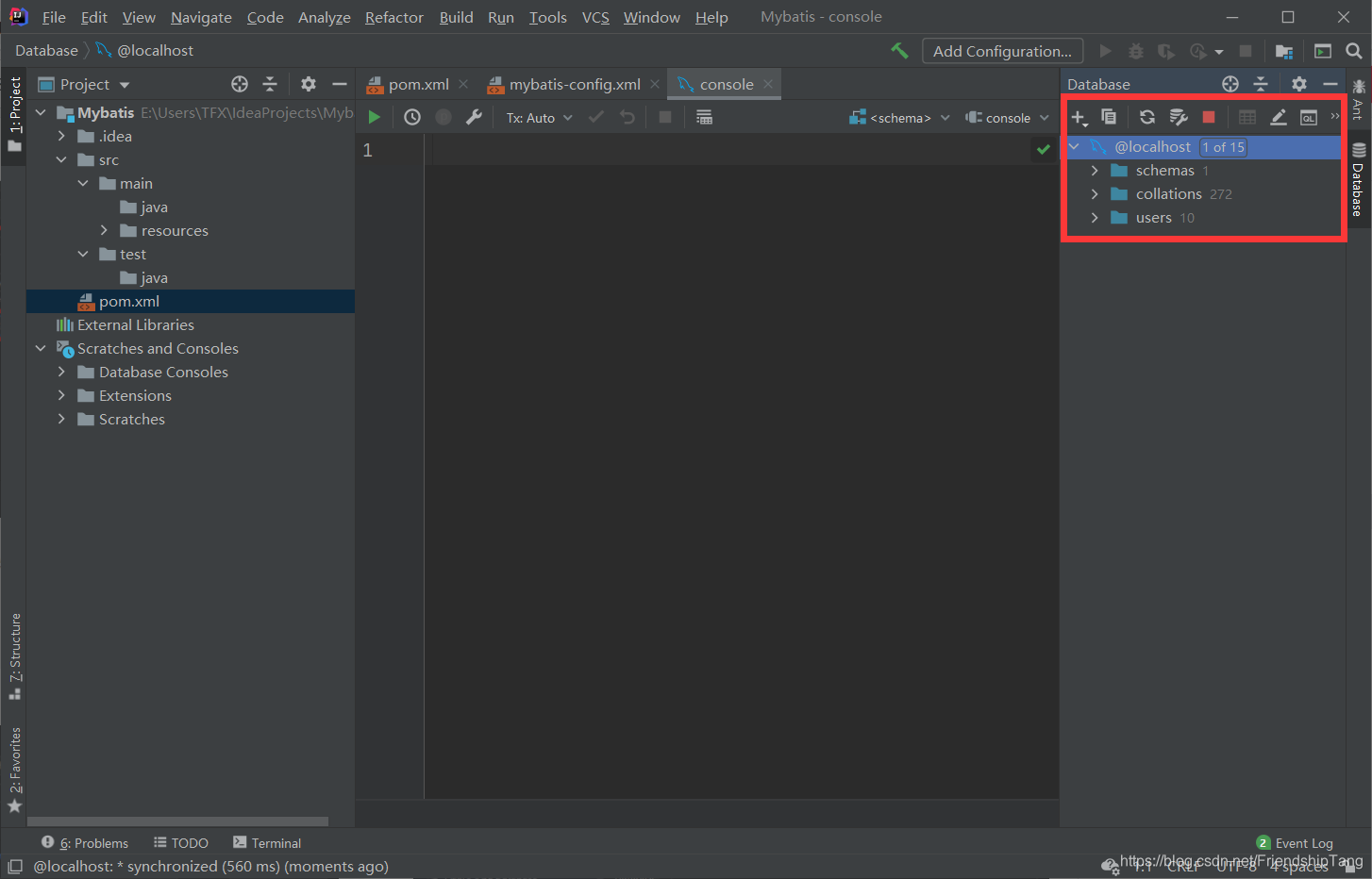The height and width of the screenshot is (879, 1372).
Task: Click the cancel running statements square
Action: pyautogui.click(x=665, y=117)
